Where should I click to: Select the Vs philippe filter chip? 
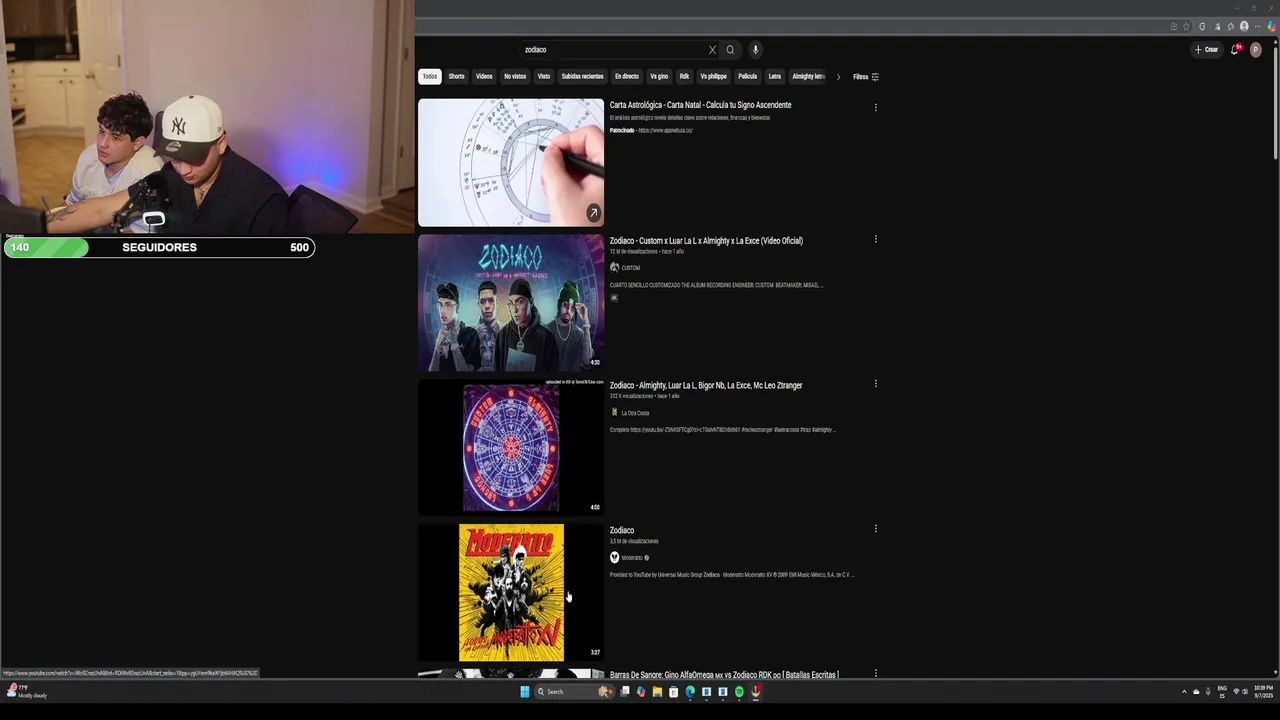[x=713, y=76]
